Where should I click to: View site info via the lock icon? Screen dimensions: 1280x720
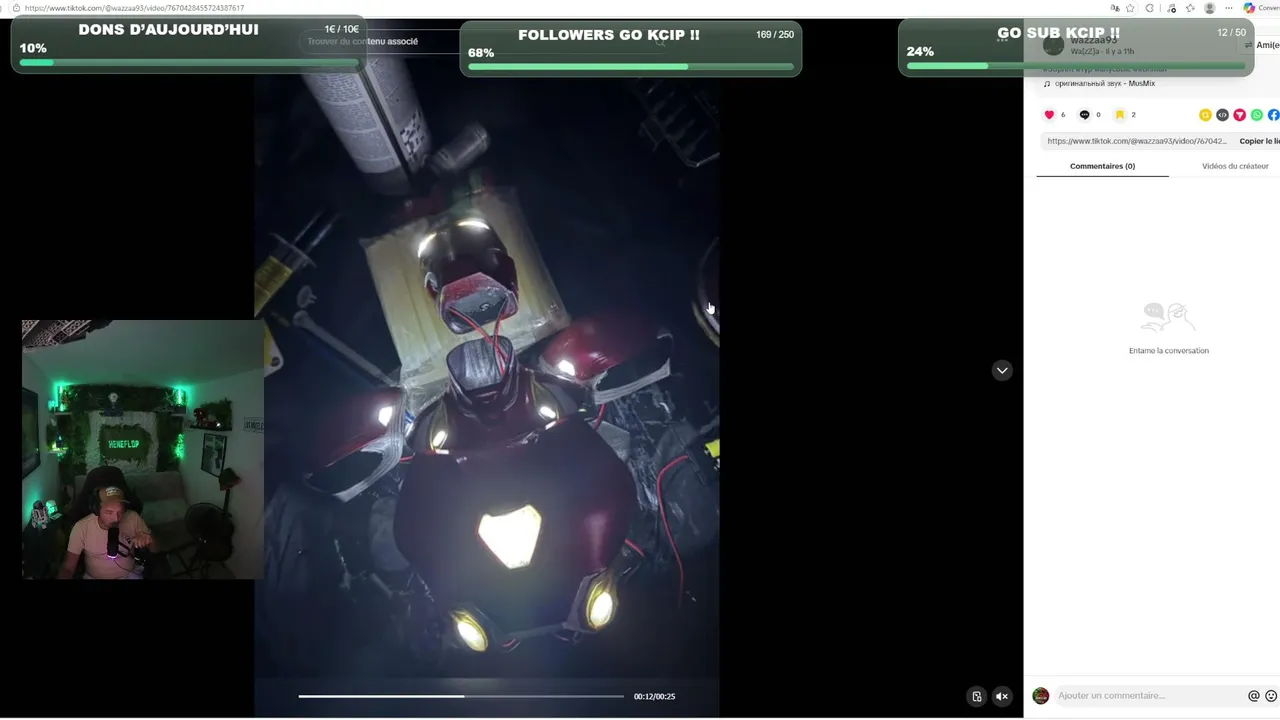coord(15,8)
